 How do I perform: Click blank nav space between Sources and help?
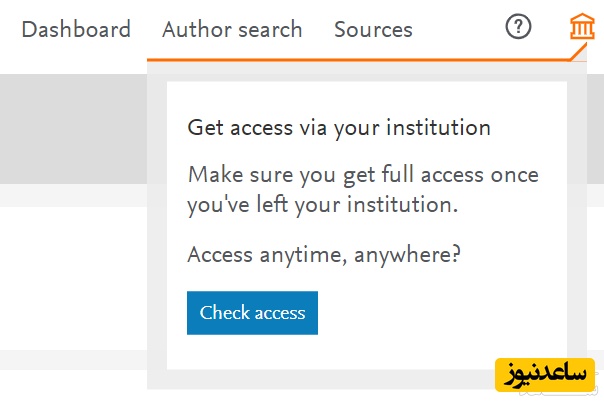458,29
